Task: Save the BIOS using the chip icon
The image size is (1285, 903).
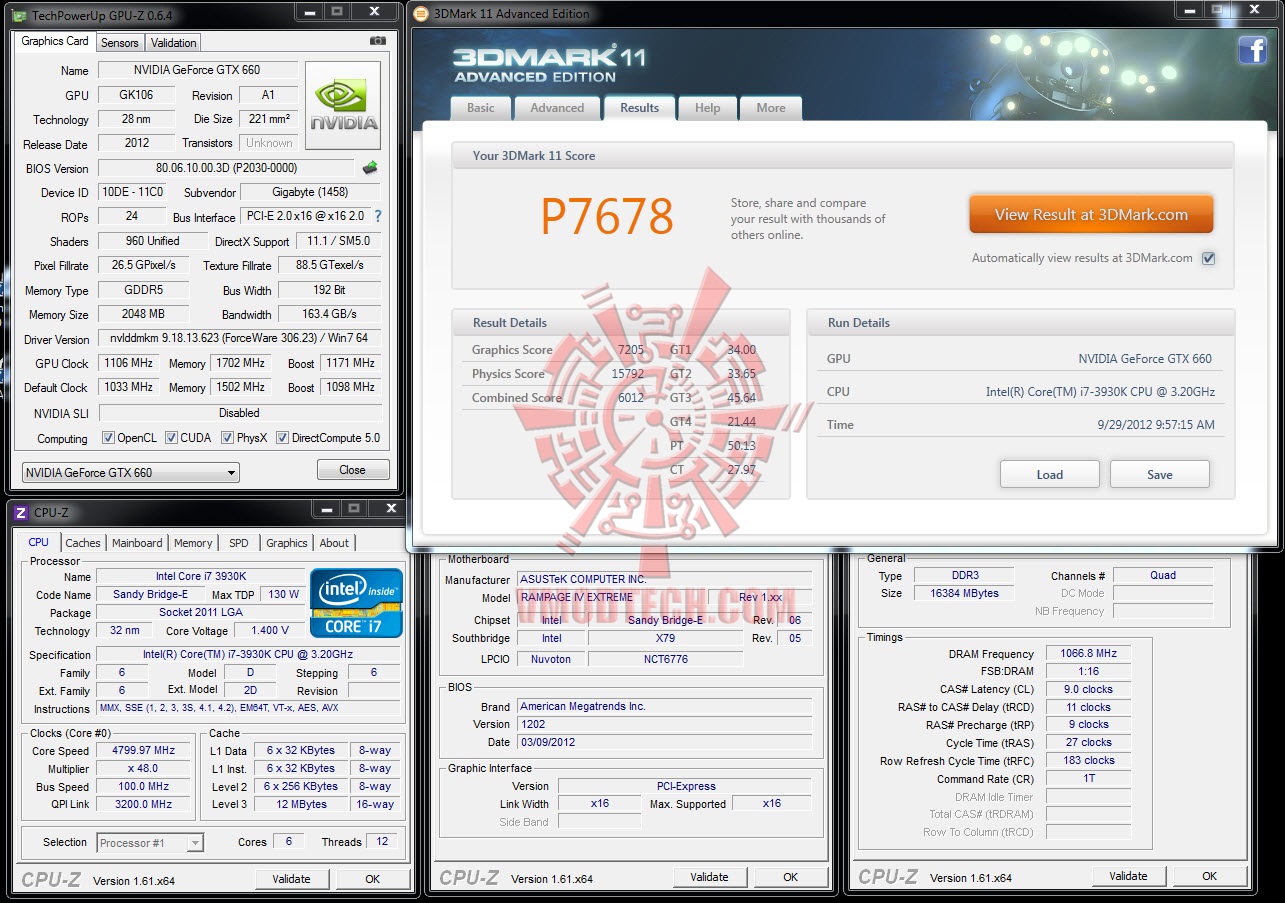Action: 370,168
